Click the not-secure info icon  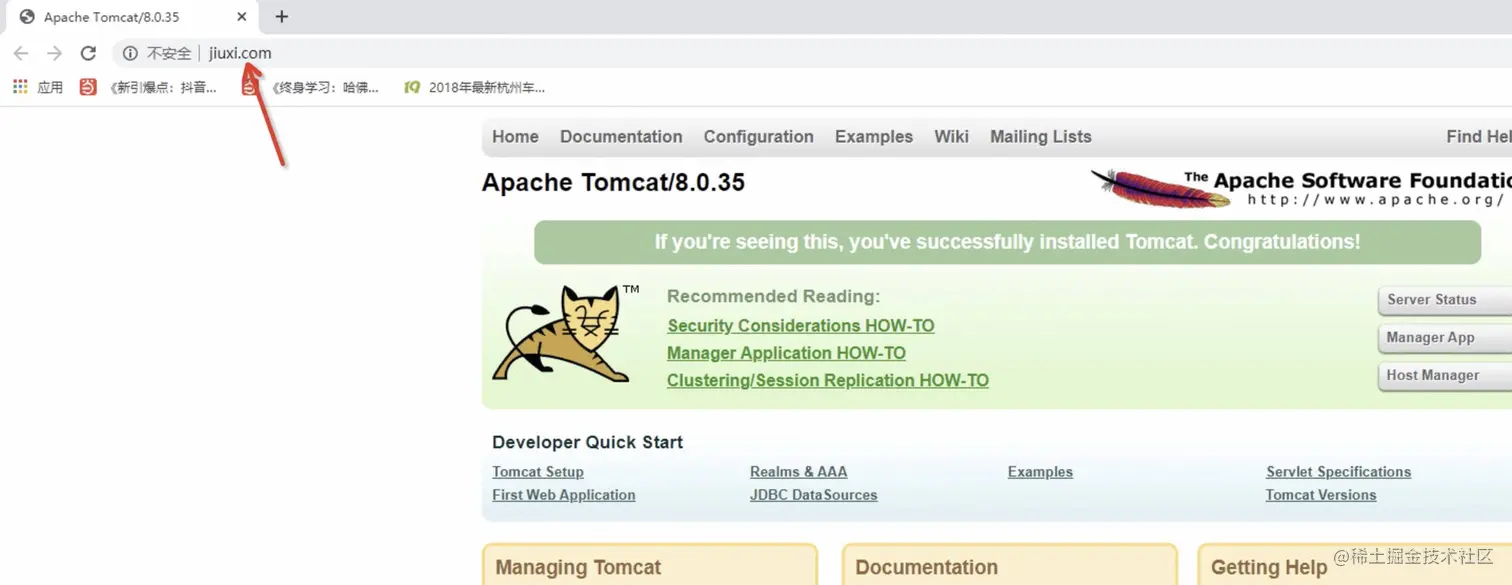130,53
